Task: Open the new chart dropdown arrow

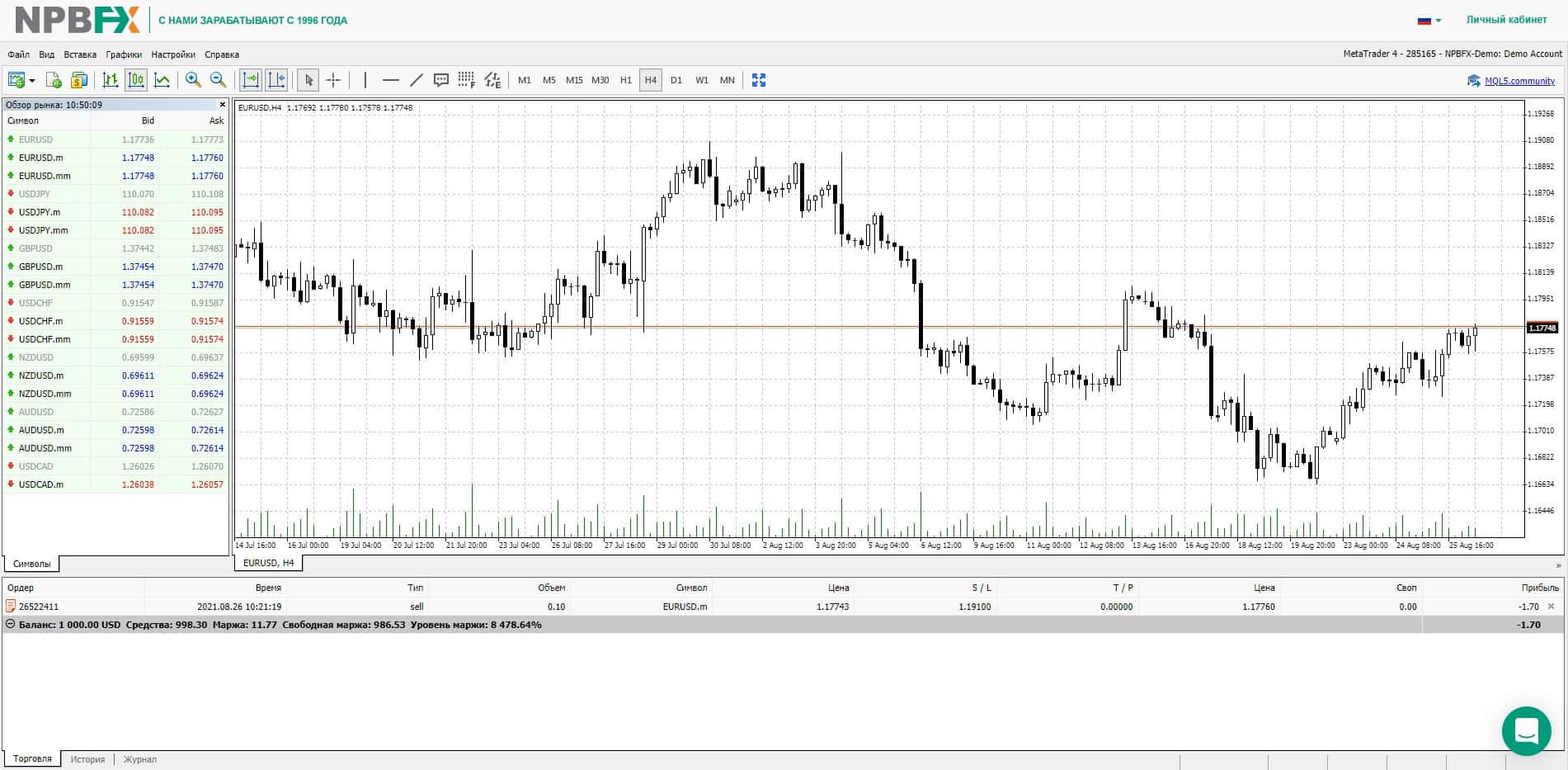Action: [x=32, y=80]
